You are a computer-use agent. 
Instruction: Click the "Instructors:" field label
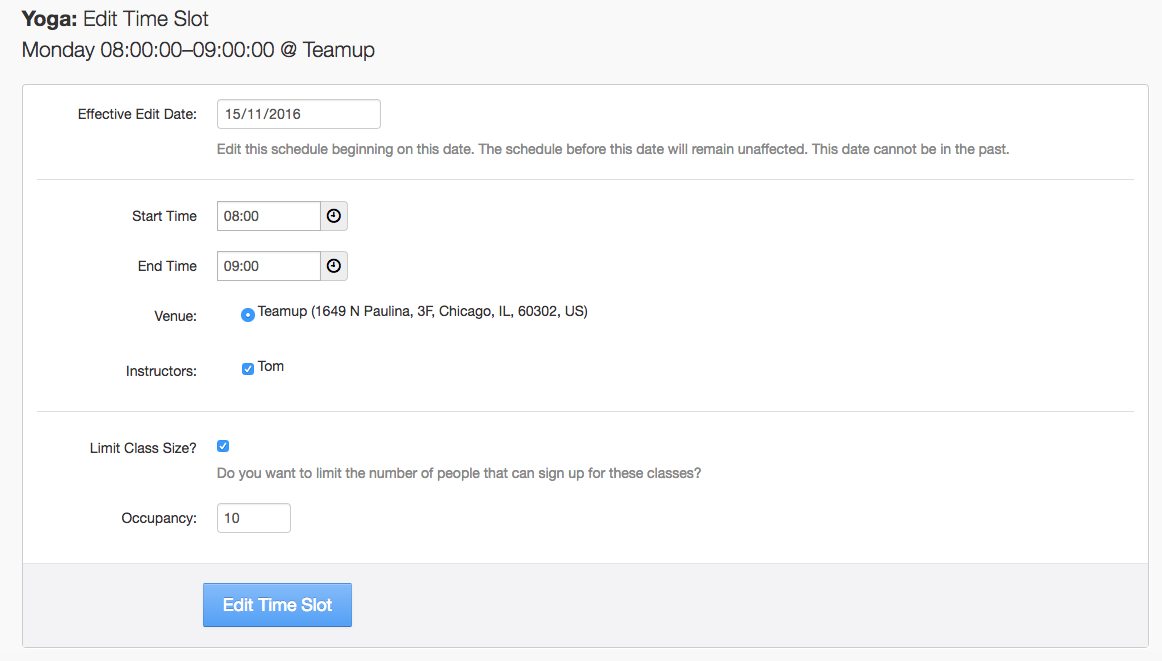coord(161,371)
